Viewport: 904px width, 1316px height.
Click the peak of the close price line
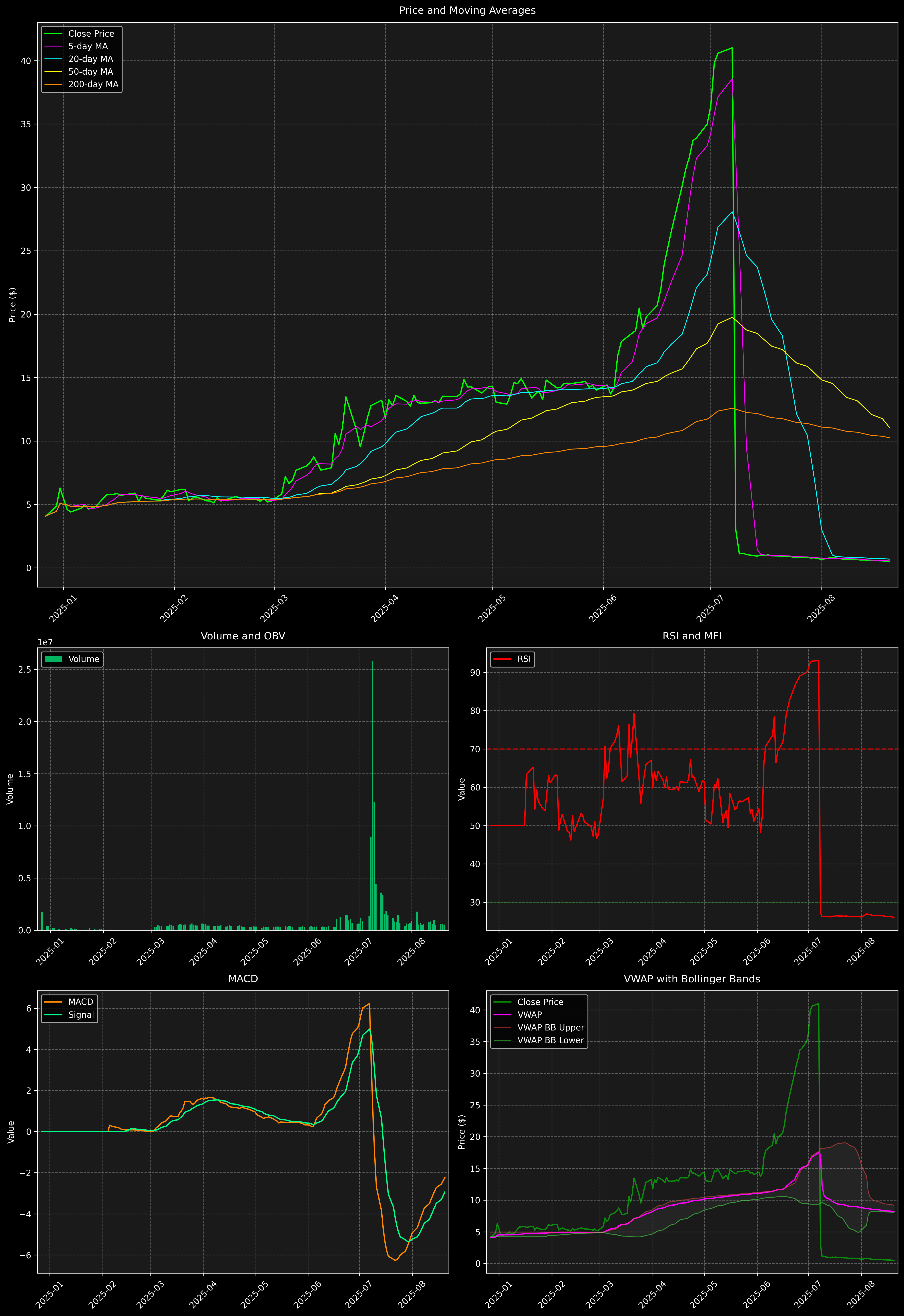tap(732, 48)
